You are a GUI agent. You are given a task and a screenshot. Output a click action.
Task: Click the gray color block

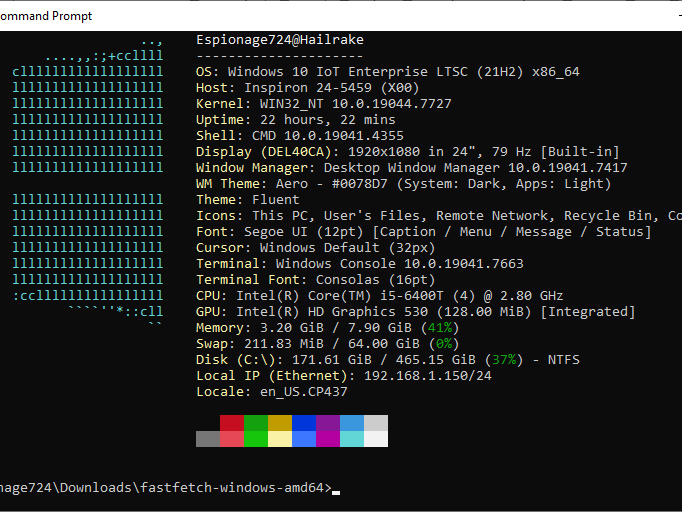[208, 439]
